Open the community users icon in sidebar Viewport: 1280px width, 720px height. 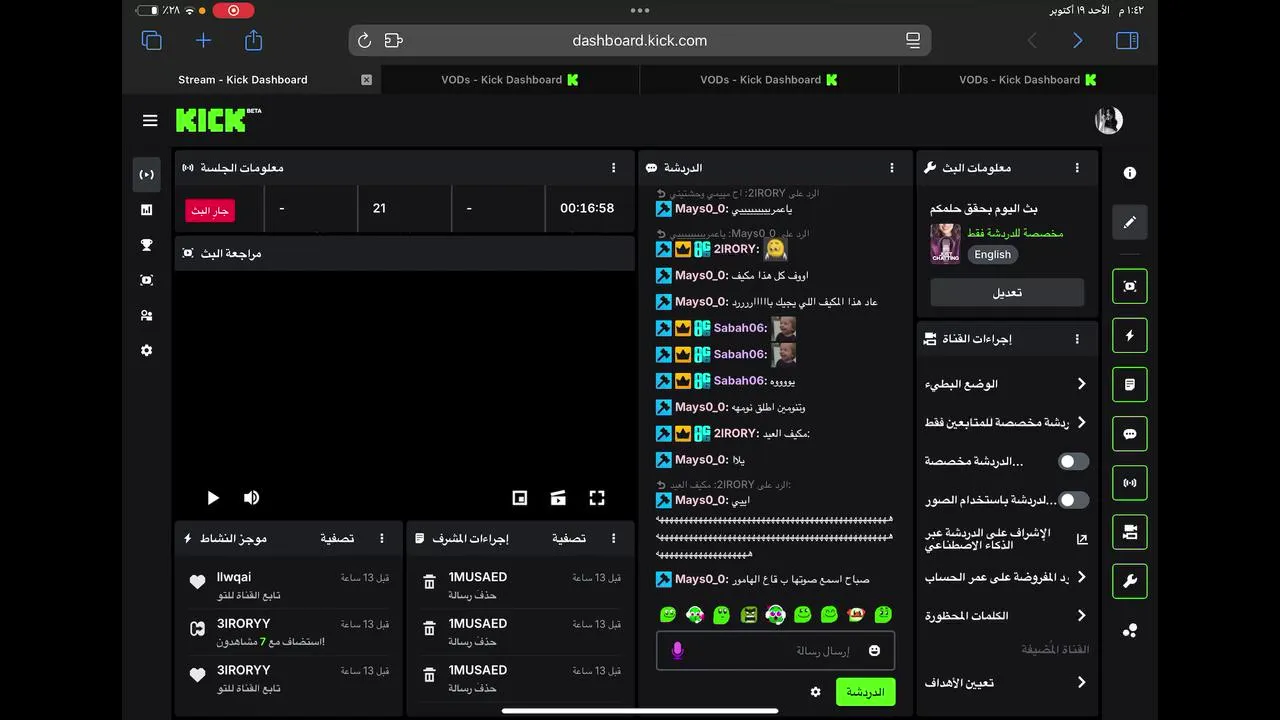[x=147, y=315]
